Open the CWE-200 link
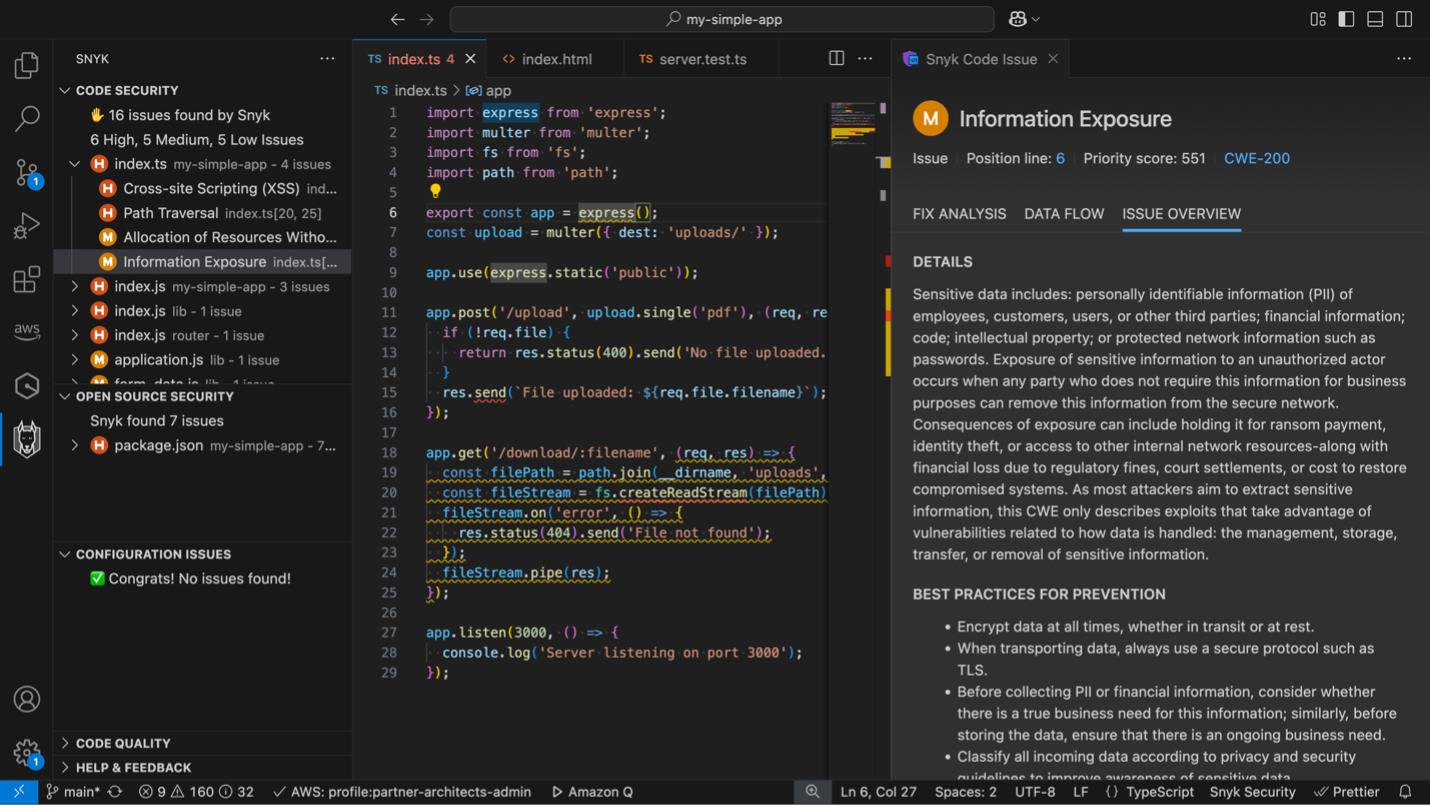1430x809 pixels. (x=1257, y=158)
